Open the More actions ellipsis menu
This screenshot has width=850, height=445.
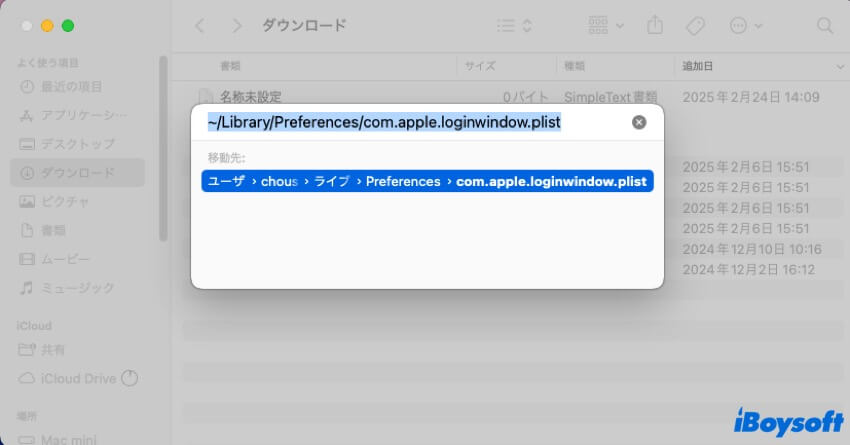click(x=746, y=25)
